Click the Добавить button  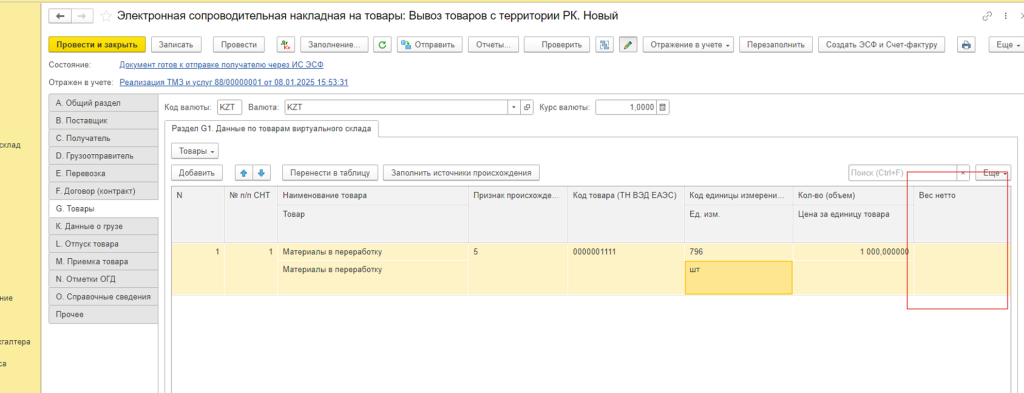197,173
